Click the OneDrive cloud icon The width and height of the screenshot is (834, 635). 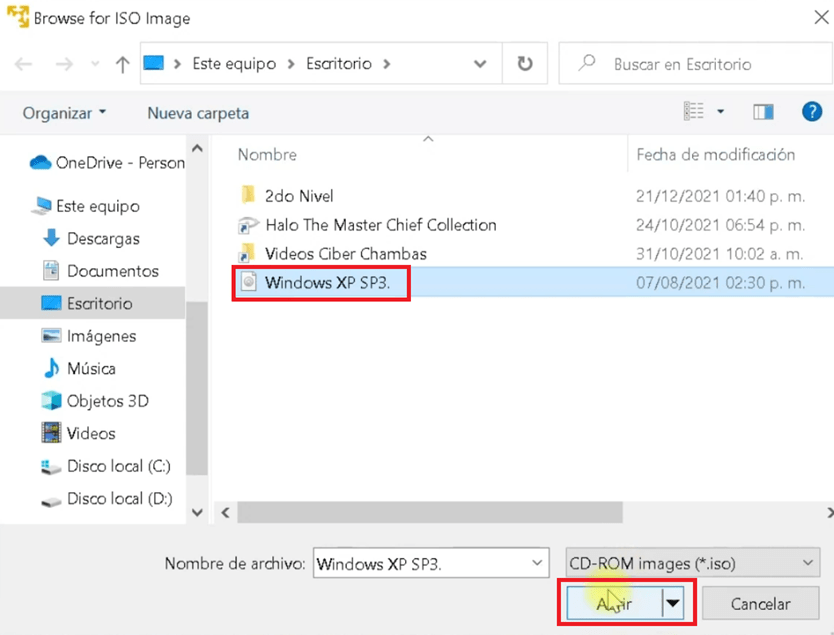[x=40, y=162]
